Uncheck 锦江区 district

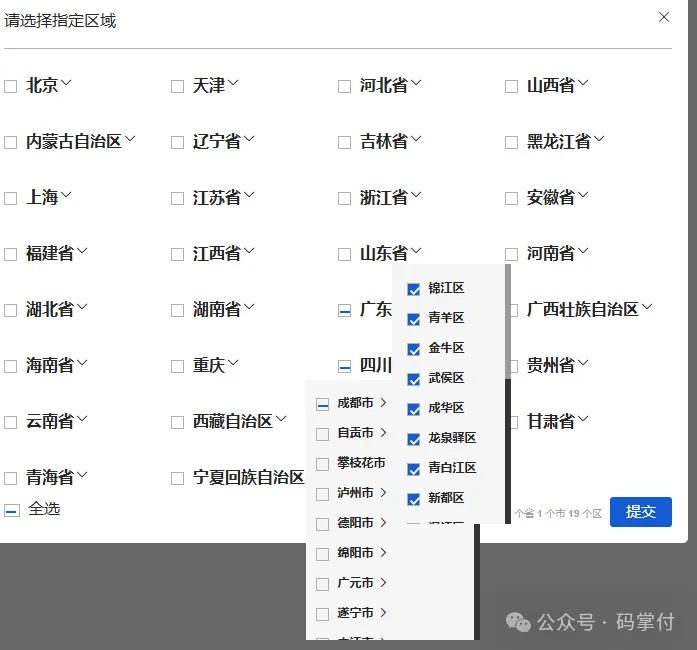pos(413,289)
